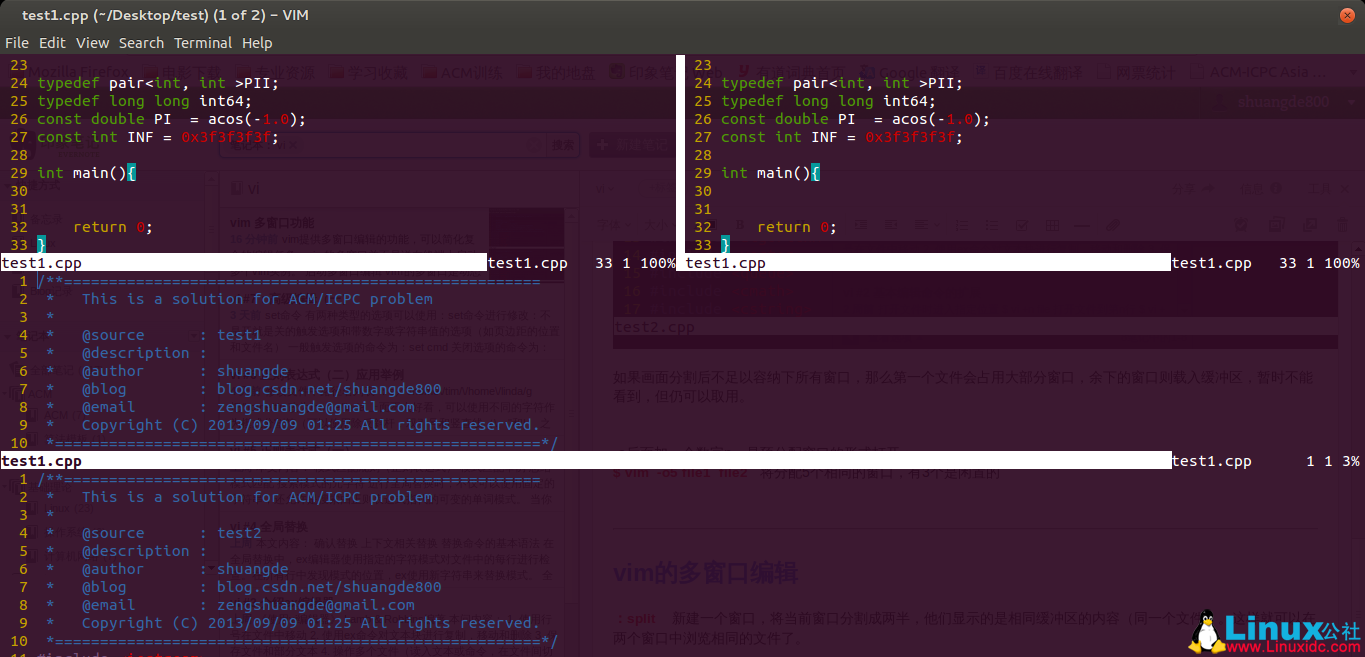Click the top-right pane's test1.cpp status line
The width and height of the screenshot is (1365, 657).
pyautogui.click(x=927, y=263)
